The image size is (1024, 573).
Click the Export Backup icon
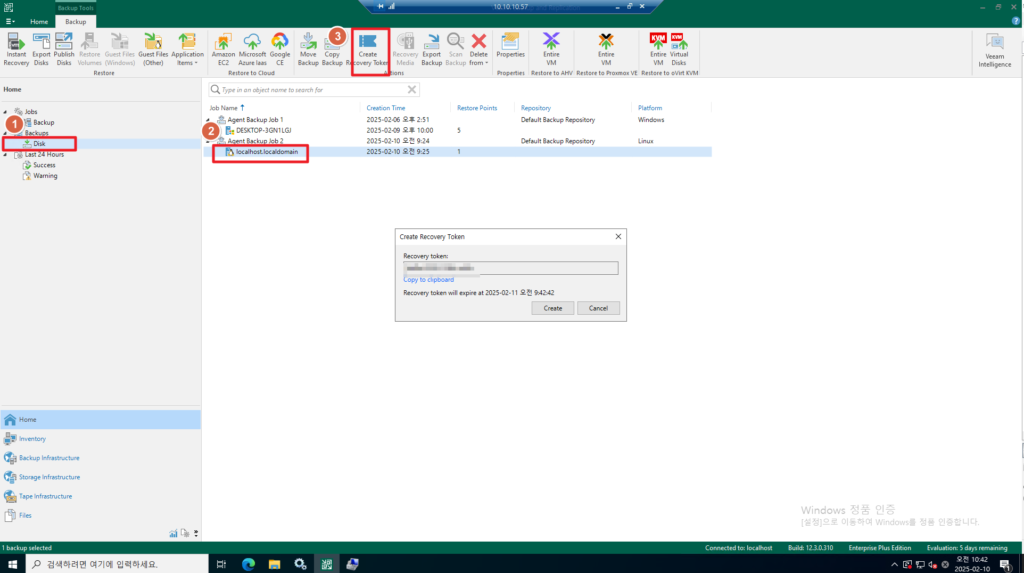click(x=432, y=50)
